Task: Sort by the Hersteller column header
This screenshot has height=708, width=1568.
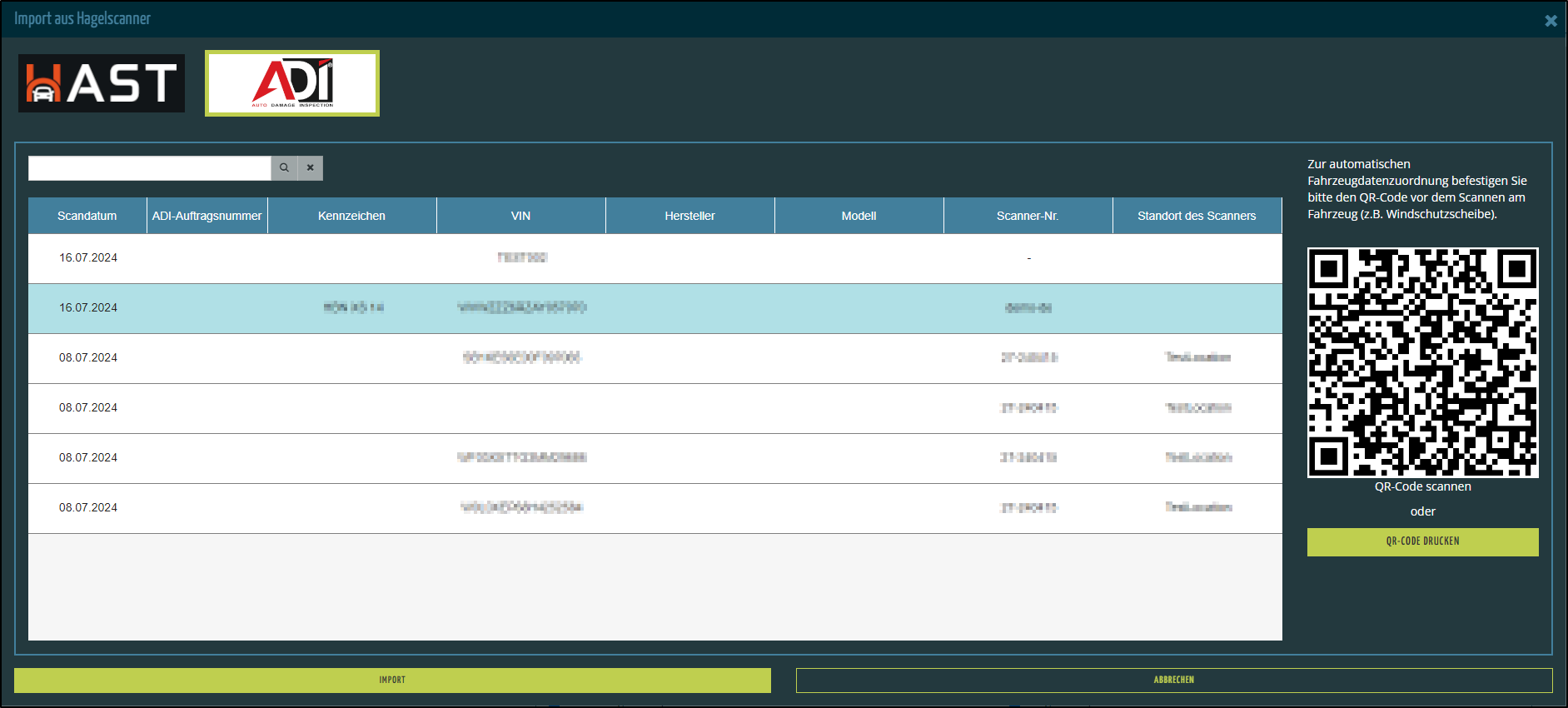Action: [689, 216]
